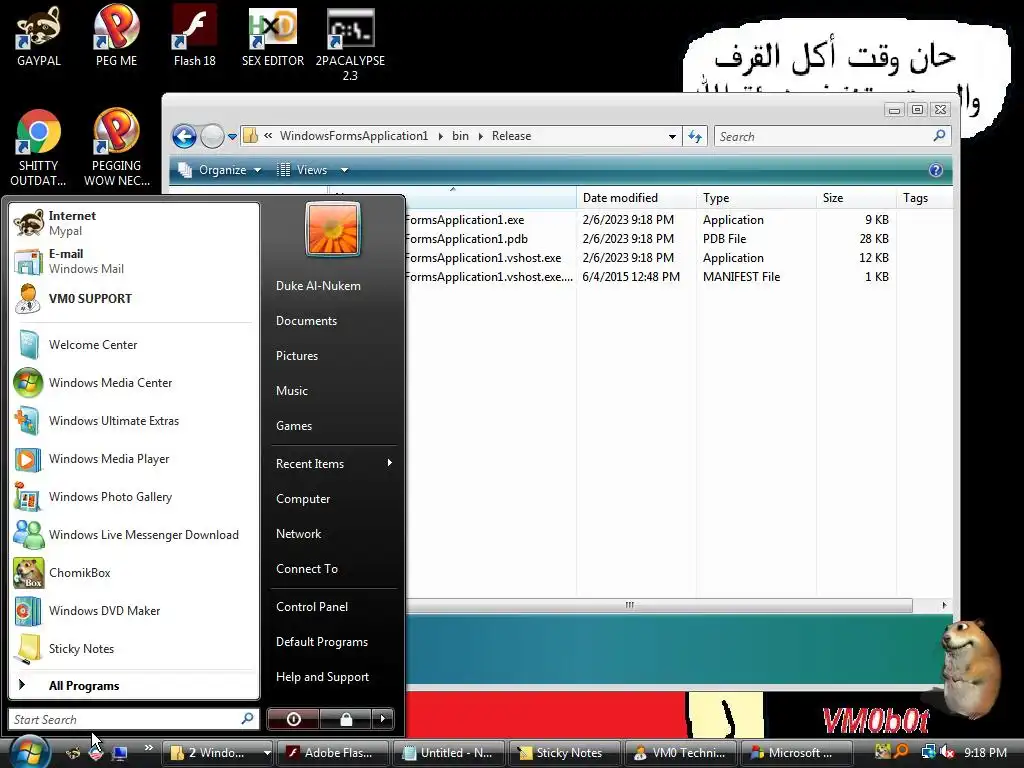1024x768 pixels.
Task: Click Explorer's blue Back arrow button
Action: (x=185, y=136)
